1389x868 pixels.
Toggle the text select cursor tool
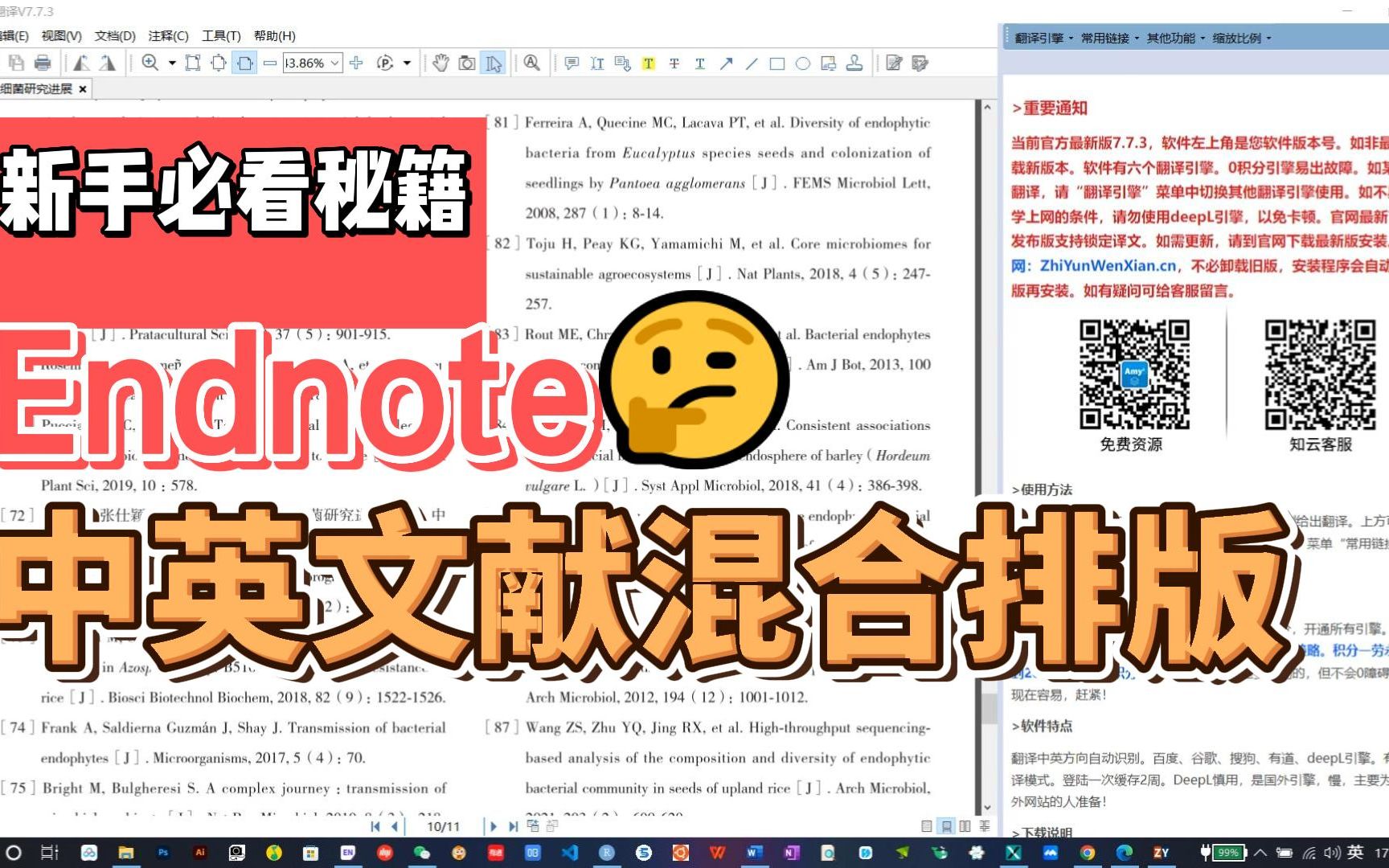[493, 63]
